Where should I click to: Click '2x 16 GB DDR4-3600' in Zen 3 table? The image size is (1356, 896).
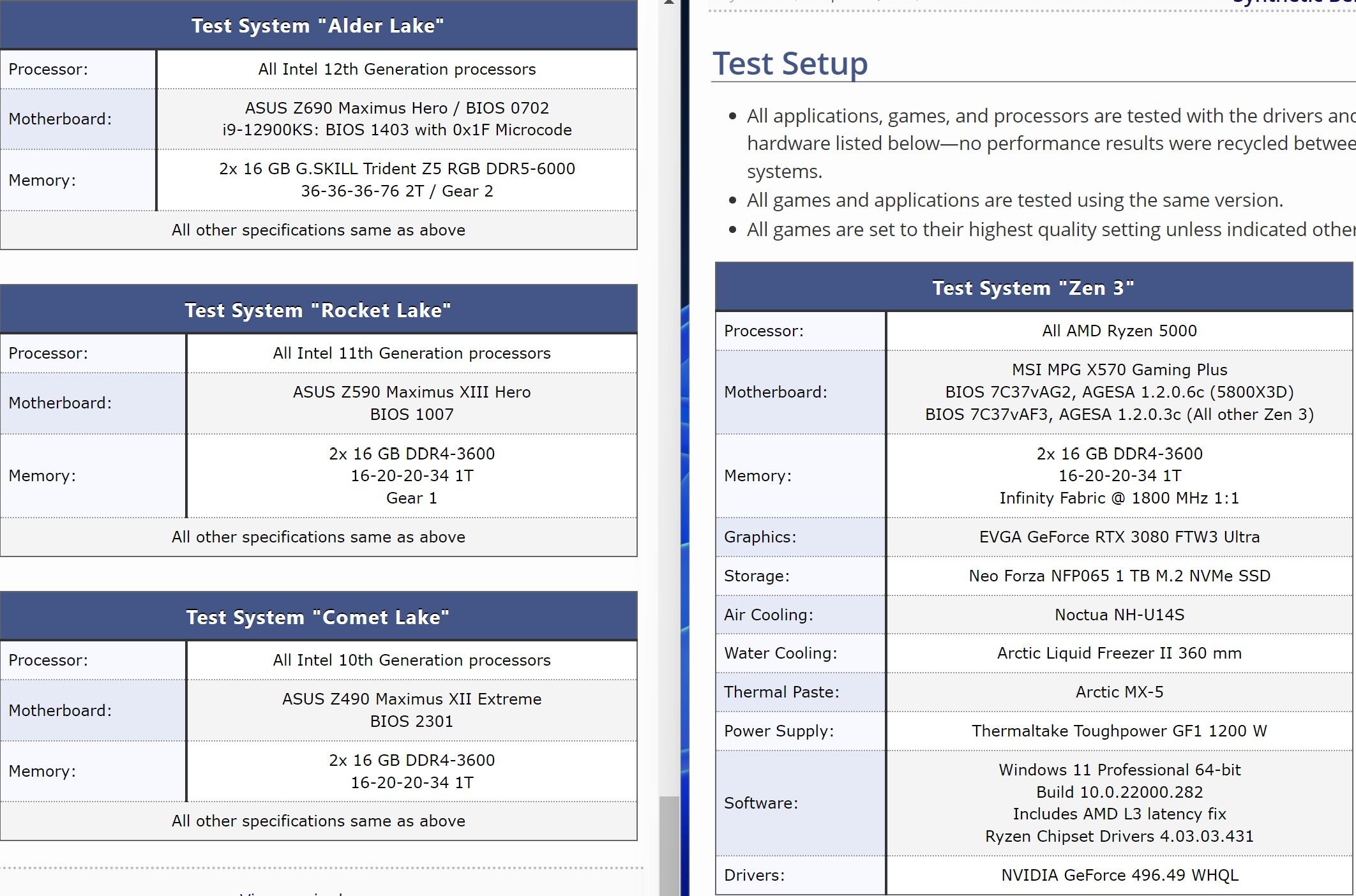click(x=1120, y=454)
